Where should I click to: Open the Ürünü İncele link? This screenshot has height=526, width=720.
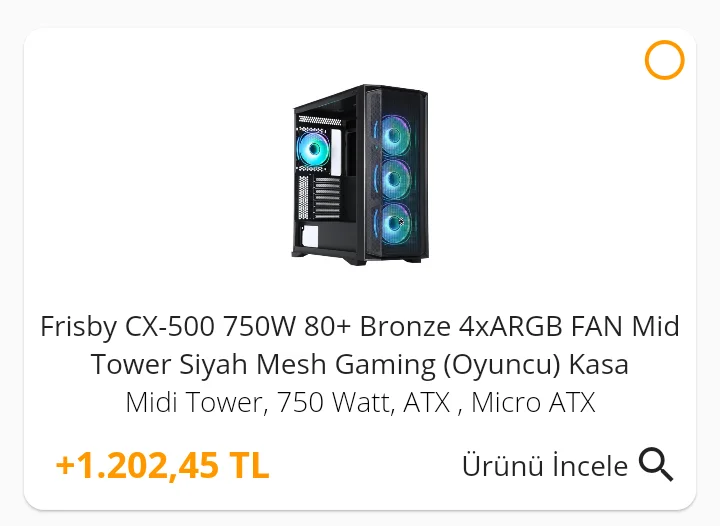568,465
